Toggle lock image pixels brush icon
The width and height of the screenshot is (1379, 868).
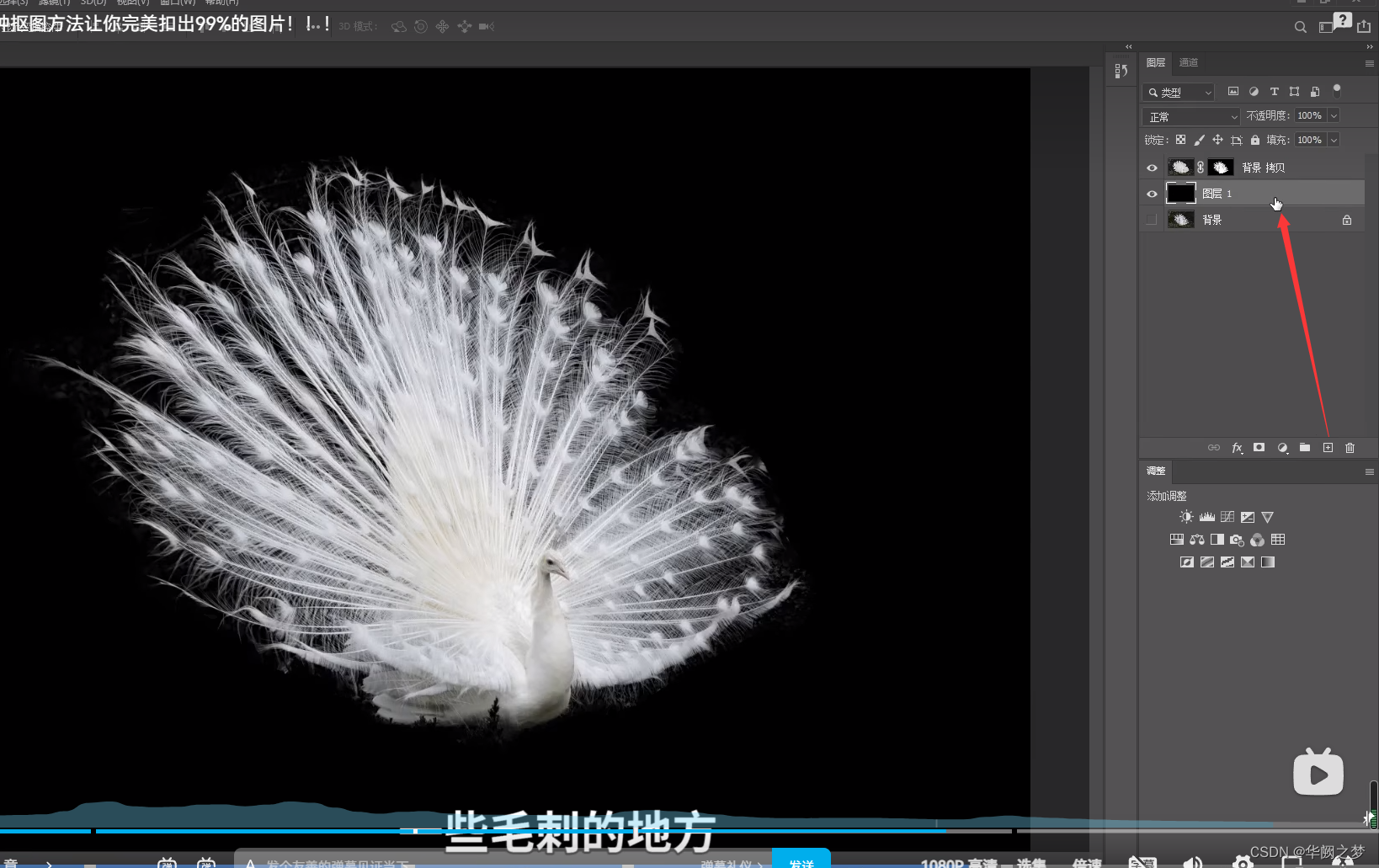point(1199,140)
